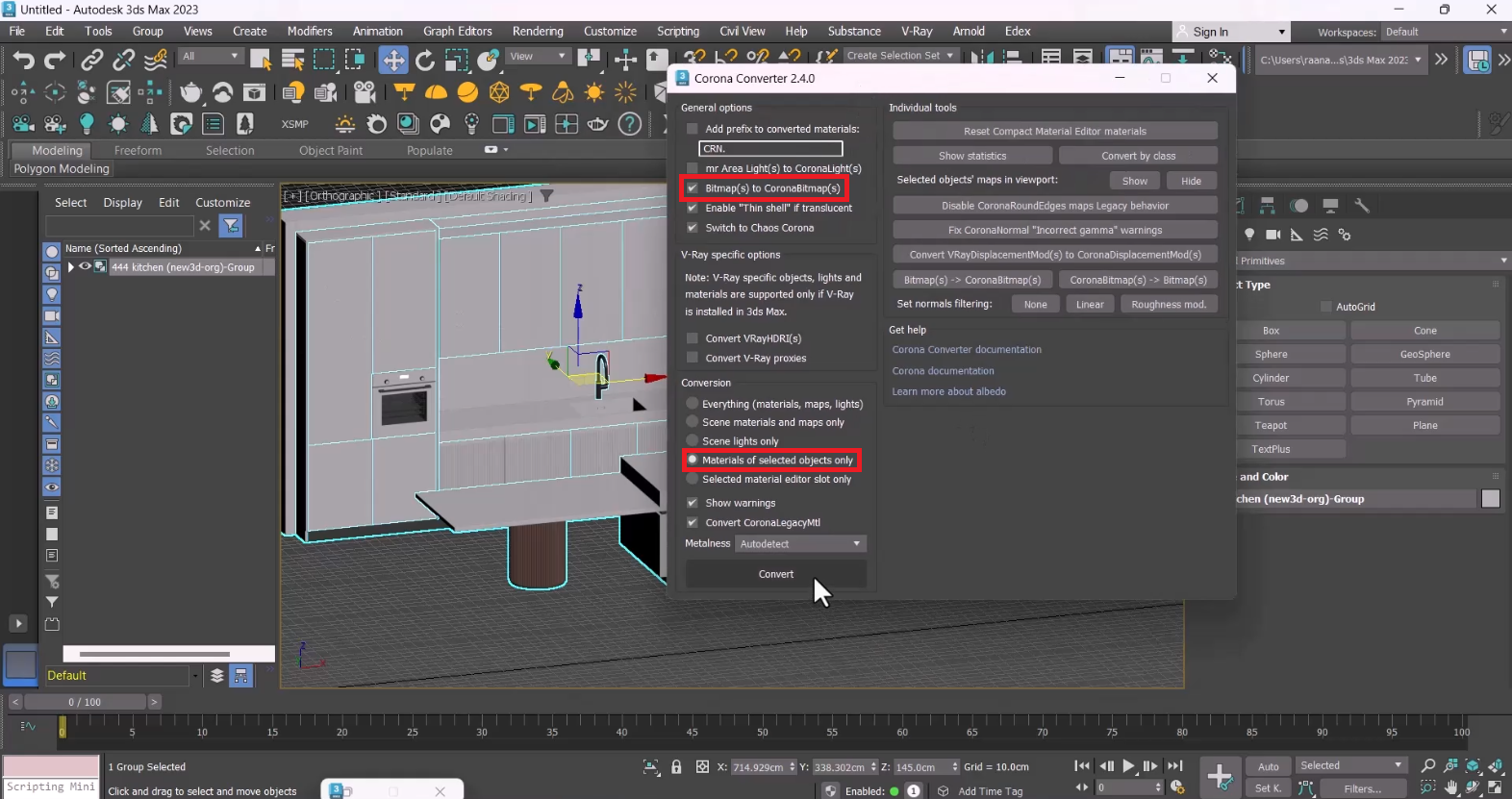The height and width of the screenshot is (799, 1512).
Task: Click the CRN. prefix text field
Action: point(770,148)
